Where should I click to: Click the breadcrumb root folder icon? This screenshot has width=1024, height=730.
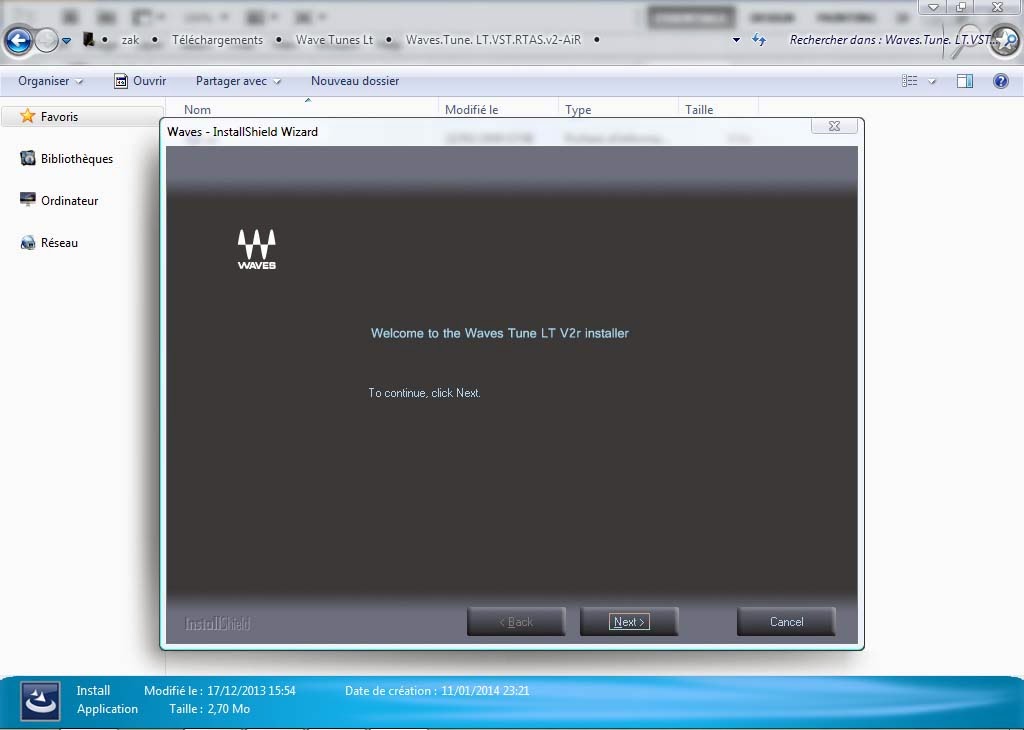pos(88,40)
